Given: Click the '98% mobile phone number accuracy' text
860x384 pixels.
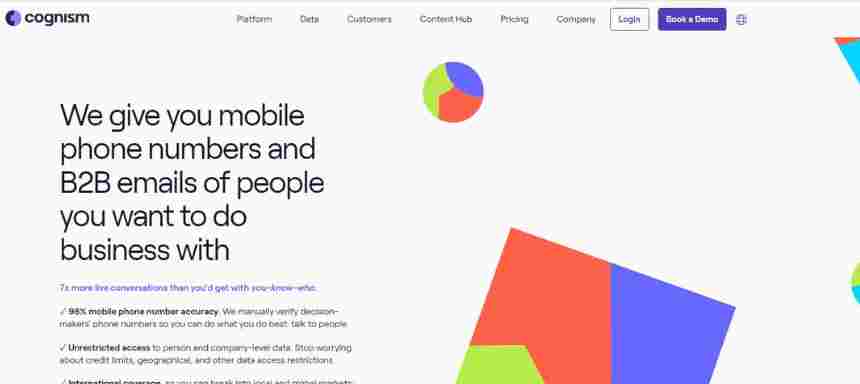Looking at the screenshot, I should pos(143,312).
